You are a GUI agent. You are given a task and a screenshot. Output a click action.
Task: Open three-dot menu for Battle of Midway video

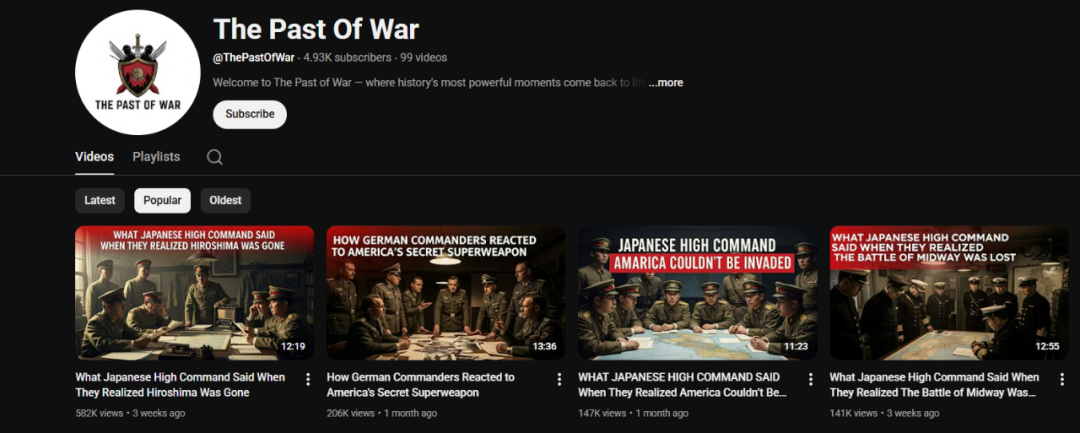(x=1062, y=379)
